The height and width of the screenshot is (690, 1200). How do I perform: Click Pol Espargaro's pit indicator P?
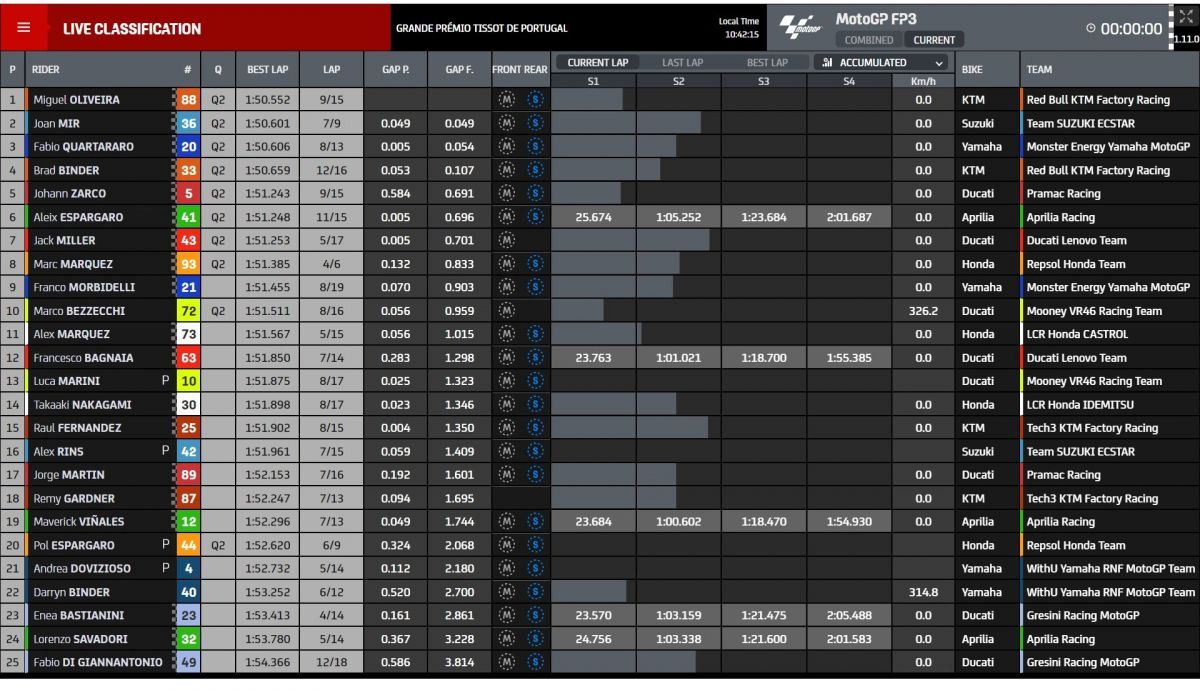[165, 545]
